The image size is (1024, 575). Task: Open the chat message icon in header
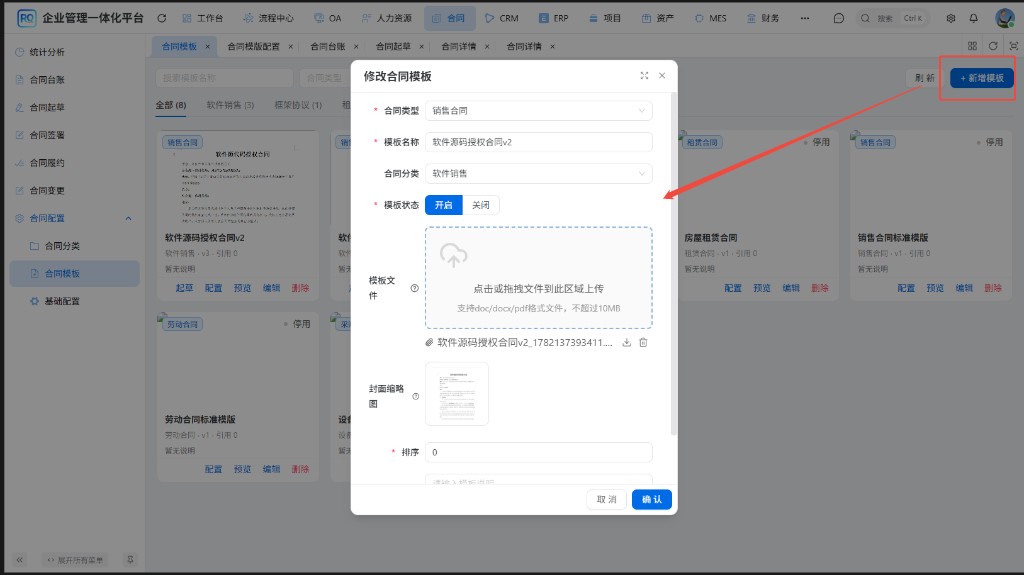coord(839,18)
